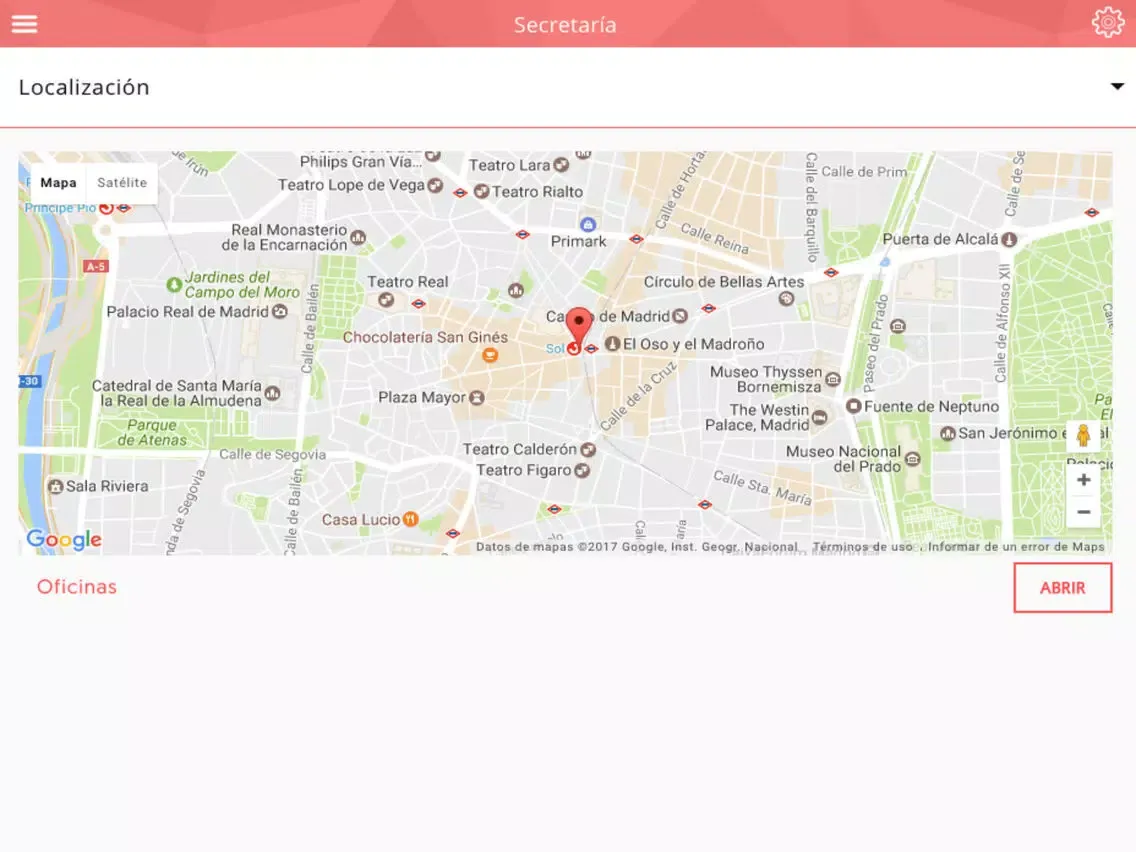
Task: Zoom in on the map
Action: pos(1083,480)
